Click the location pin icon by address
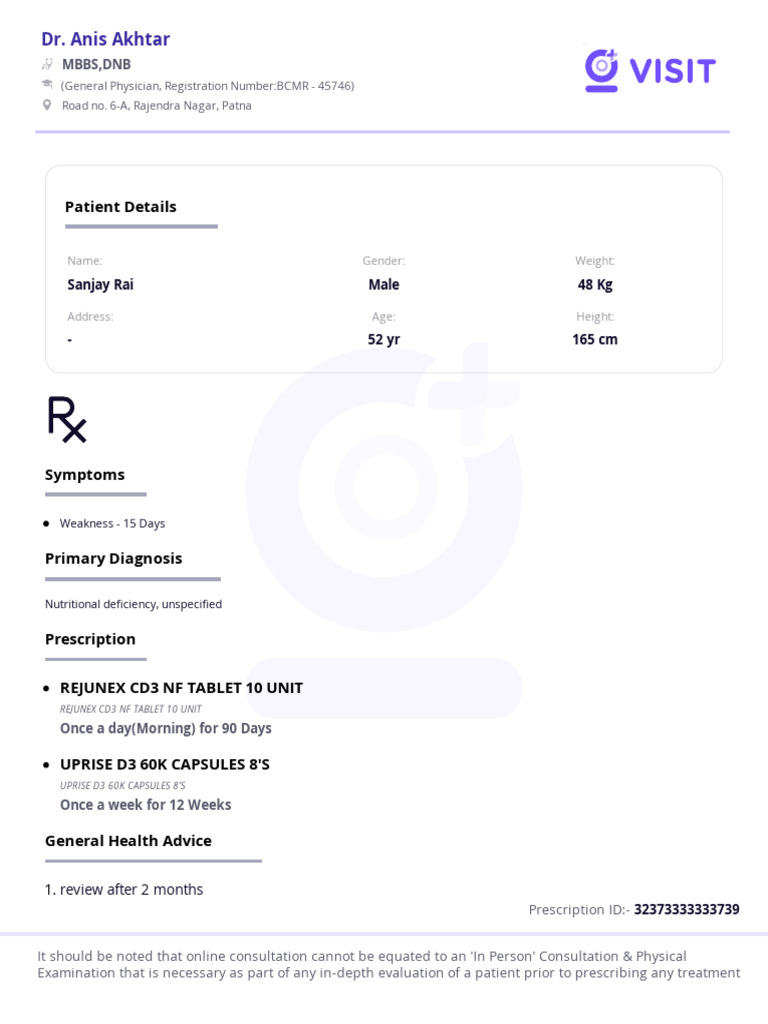Image resolution: width=768 pixels, height=1024 pixels. (x=47, y=105)
